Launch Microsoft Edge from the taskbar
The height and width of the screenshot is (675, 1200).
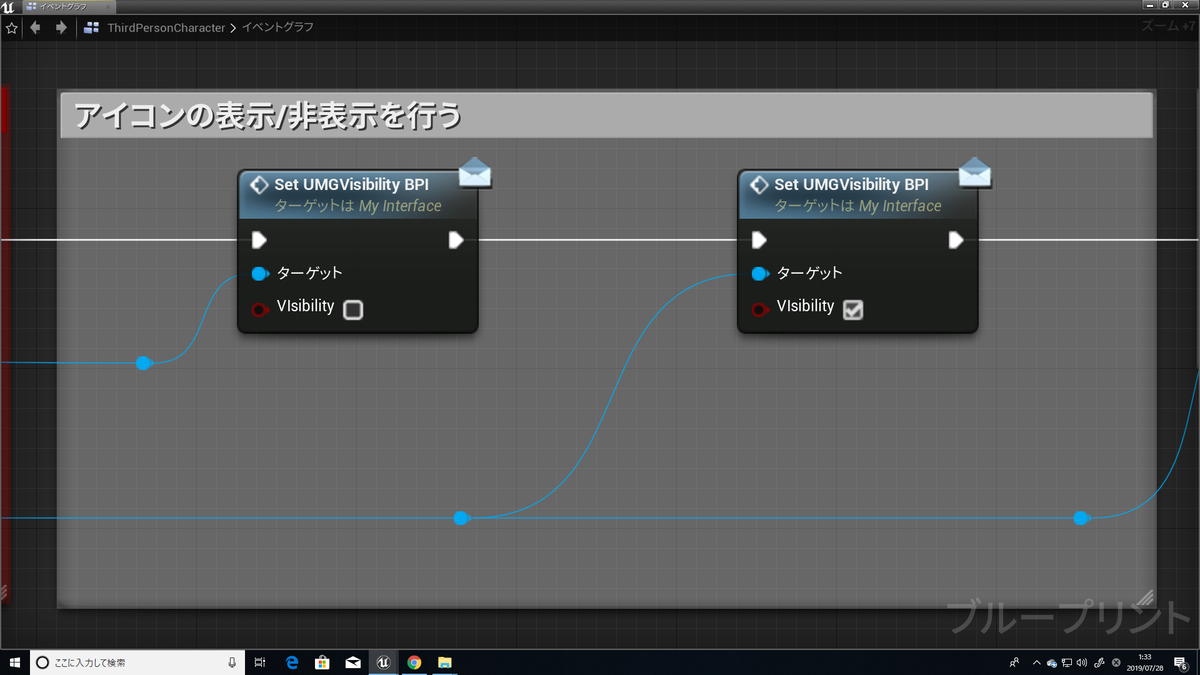[x=293, y=662]
